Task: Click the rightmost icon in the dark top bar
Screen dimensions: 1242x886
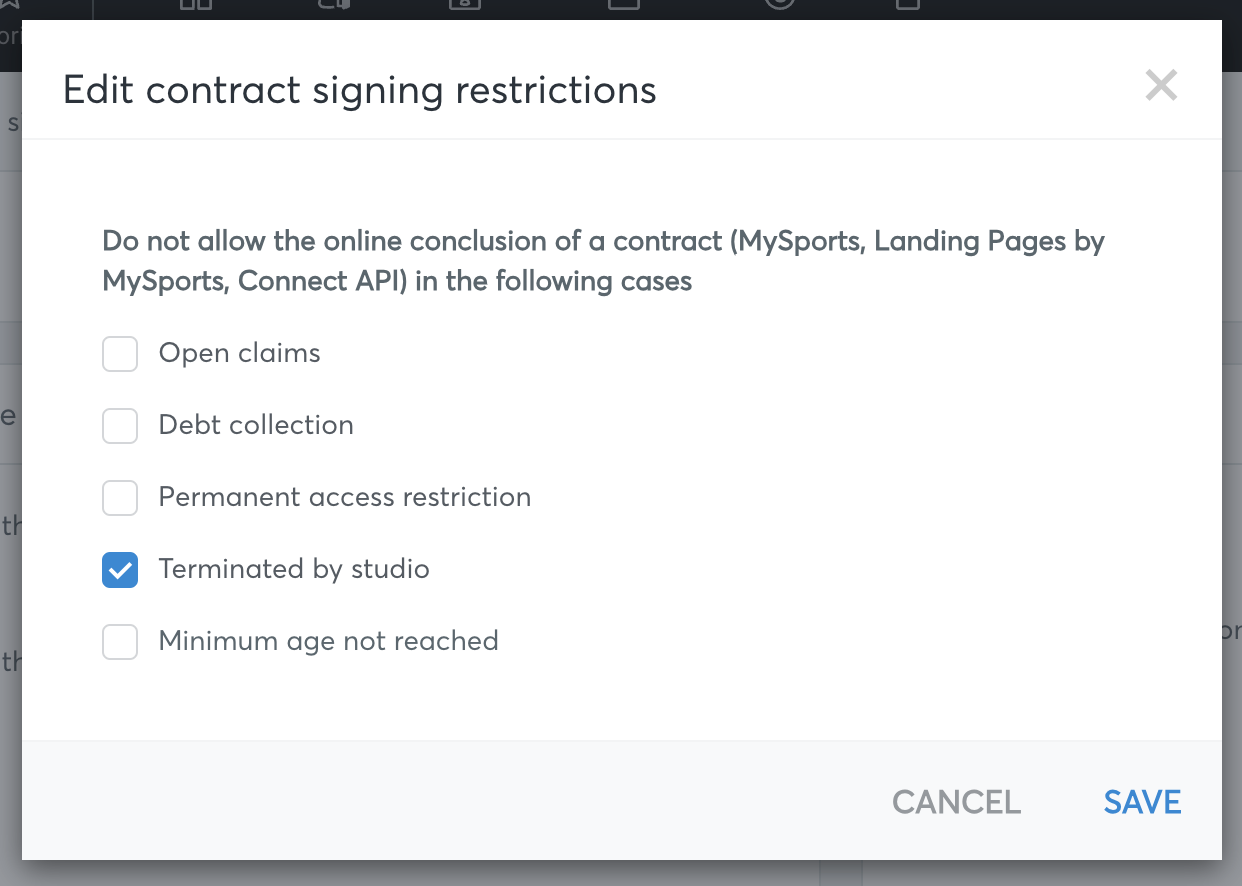Action: tap(908, 4)
